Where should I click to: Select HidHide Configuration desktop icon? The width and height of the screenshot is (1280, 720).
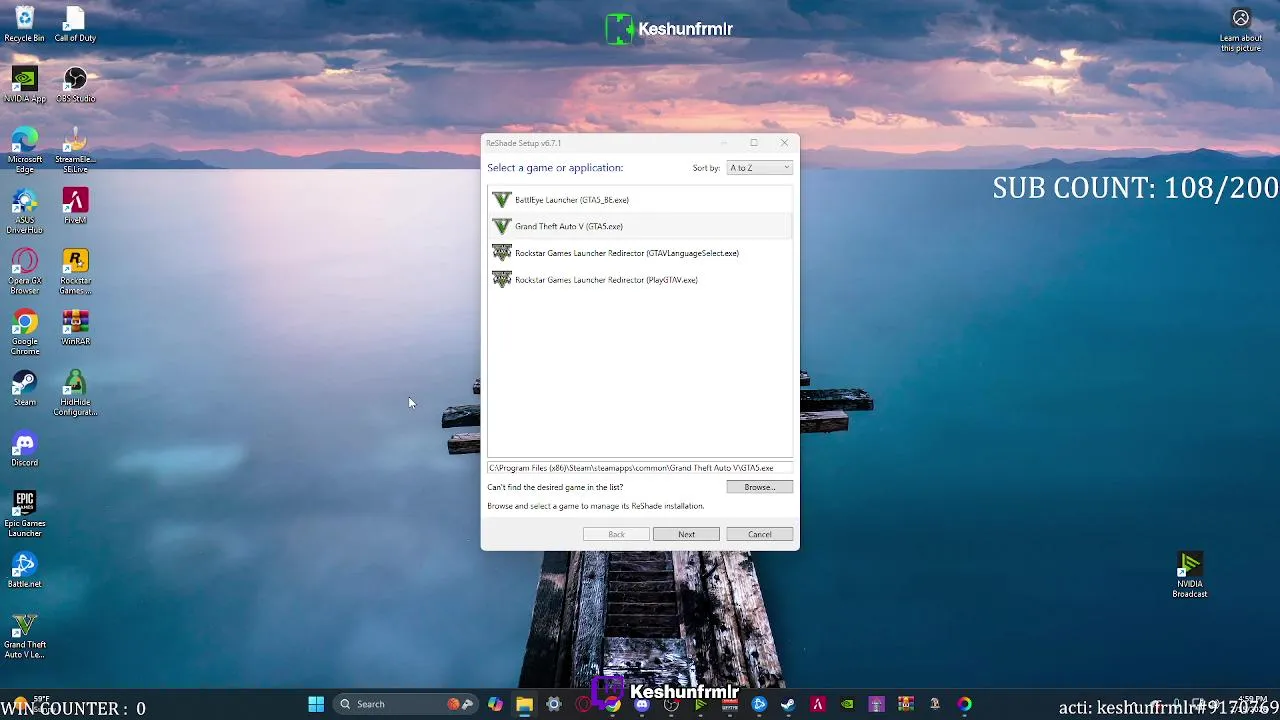[x=75, y=394]
